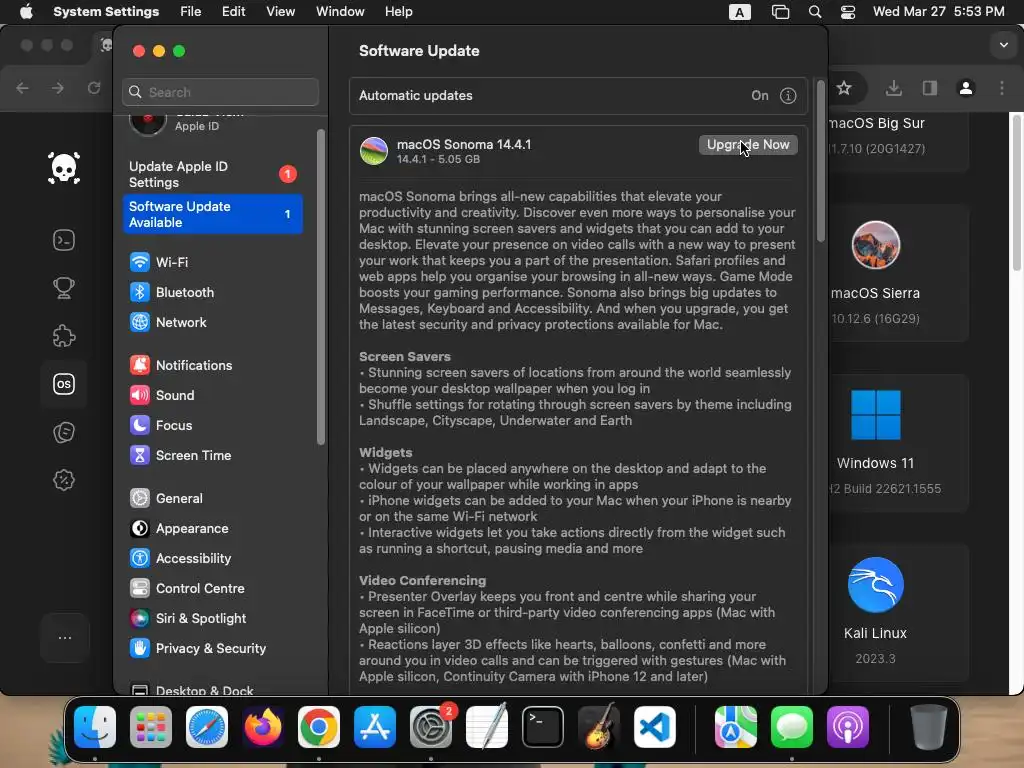Click the date and time in menu bar
Viewport: 1024px width, 768px height.
point(938,12)
